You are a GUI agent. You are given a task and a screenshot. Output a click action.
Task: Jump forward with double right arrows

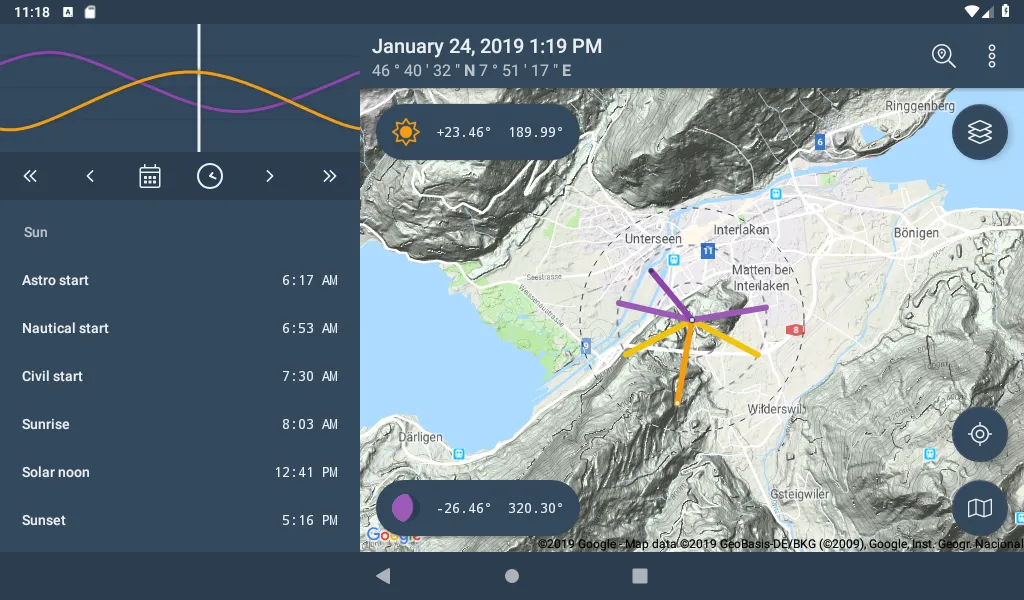tap(330, 177)
